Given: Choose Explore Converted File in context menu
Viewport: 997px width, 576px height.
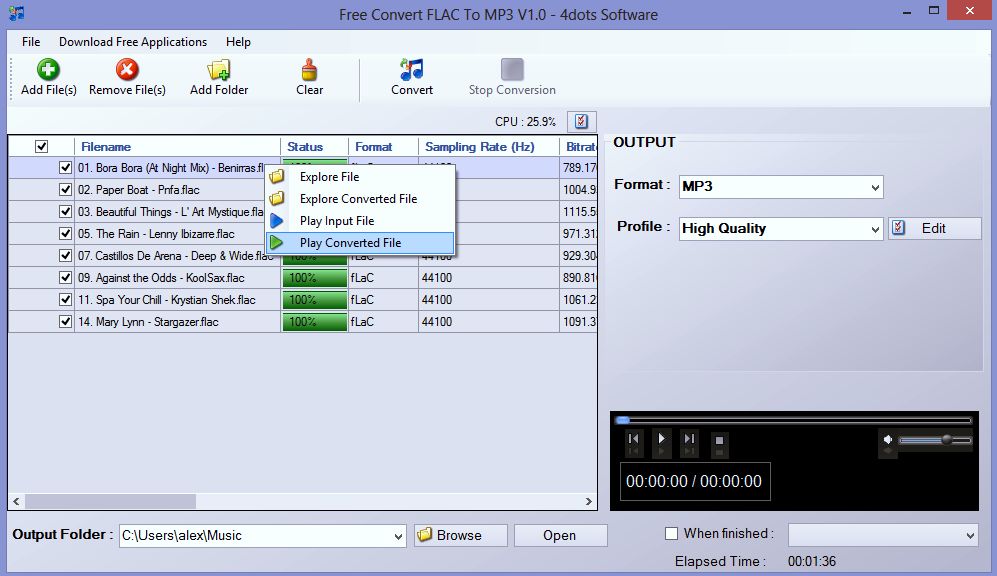Looking at the screenshot, I should (360, 199).
